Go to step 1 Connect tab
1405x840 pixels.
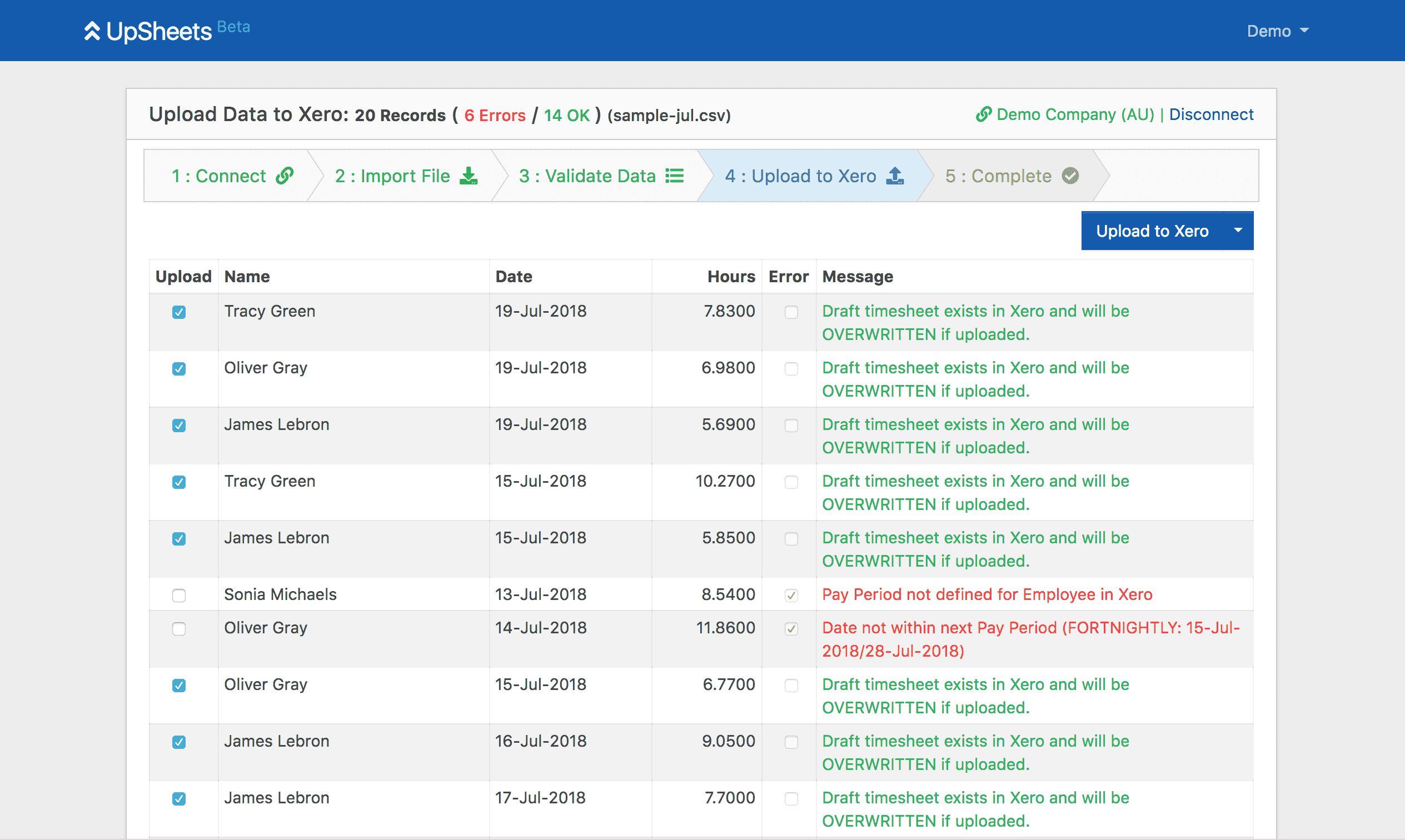click(220, 176)
